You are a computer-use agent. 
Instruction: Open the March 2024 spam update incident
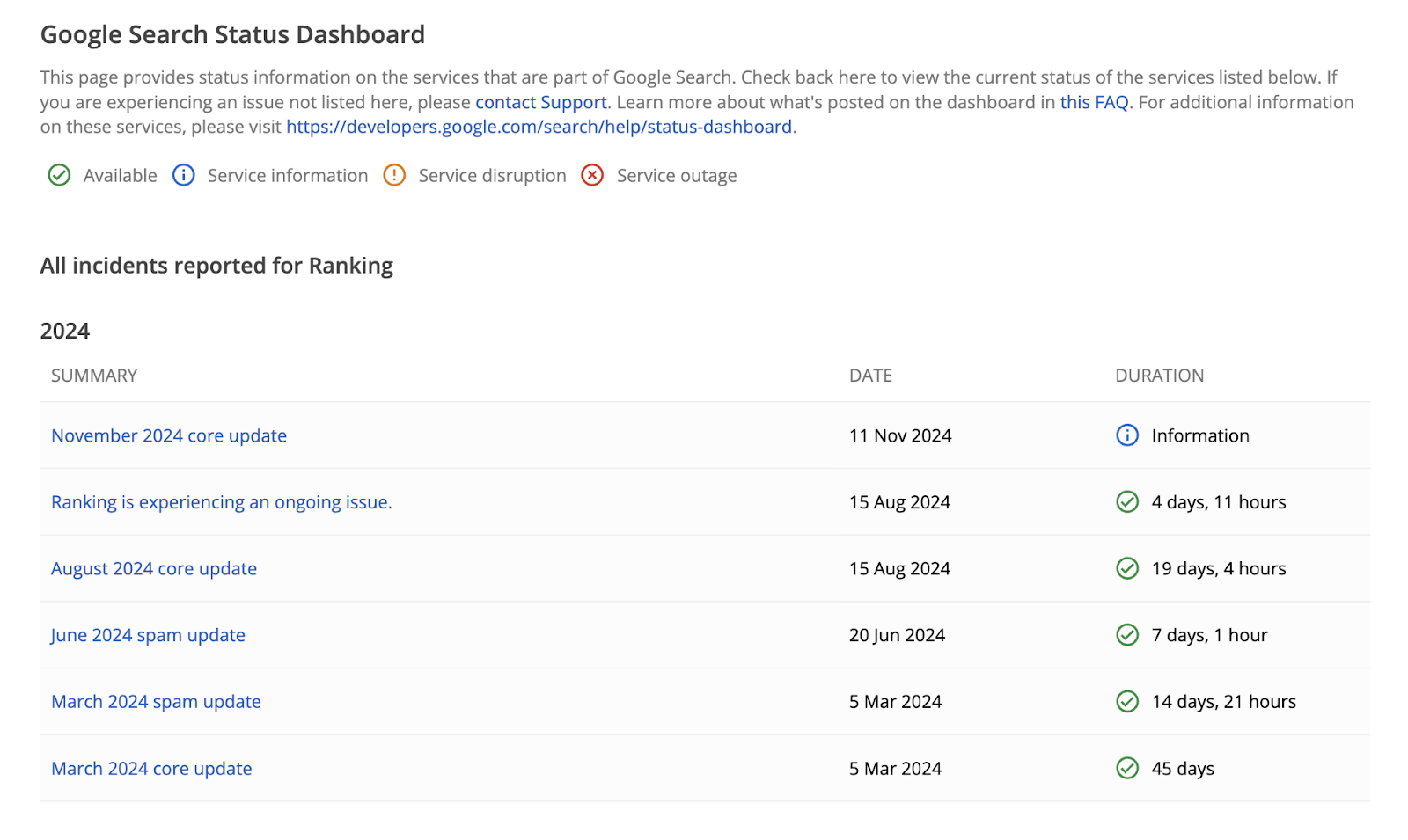click(x=155, y=701)
